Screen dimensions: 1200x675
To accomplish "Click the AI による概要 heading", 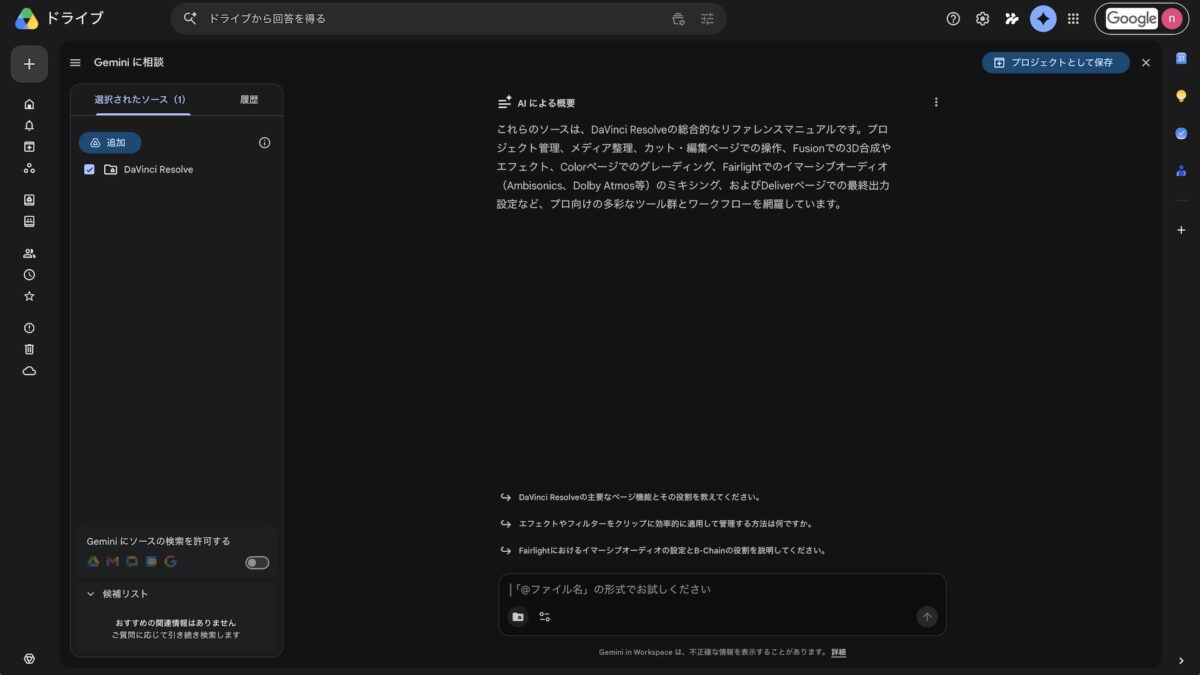I will tap(546, 103).
